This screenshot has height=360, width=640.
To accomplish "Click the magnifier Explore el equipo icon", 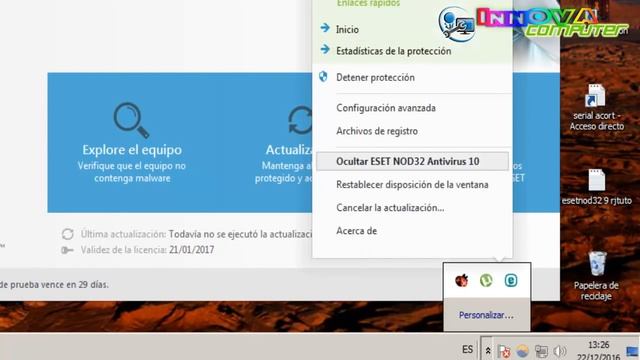I will tap(131, 120).
